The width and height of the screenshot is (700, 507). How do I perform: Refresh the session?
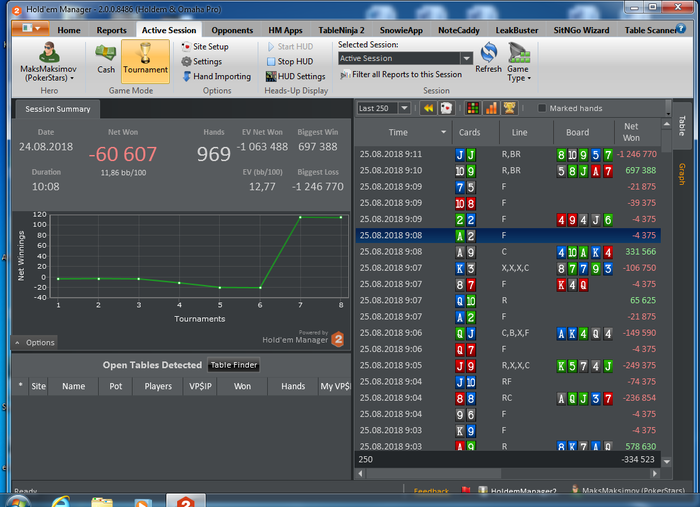point(488,58)
